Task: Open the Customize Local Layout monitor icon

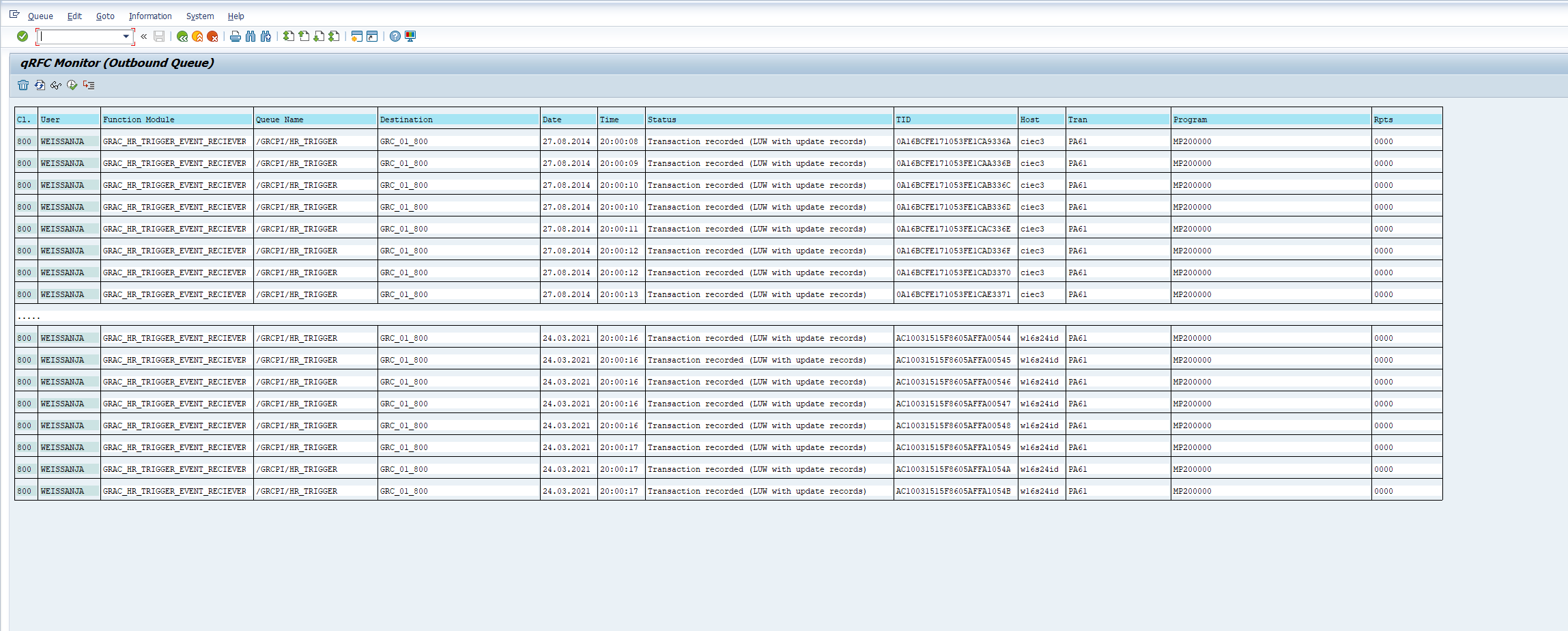Action: coord(410,36)
